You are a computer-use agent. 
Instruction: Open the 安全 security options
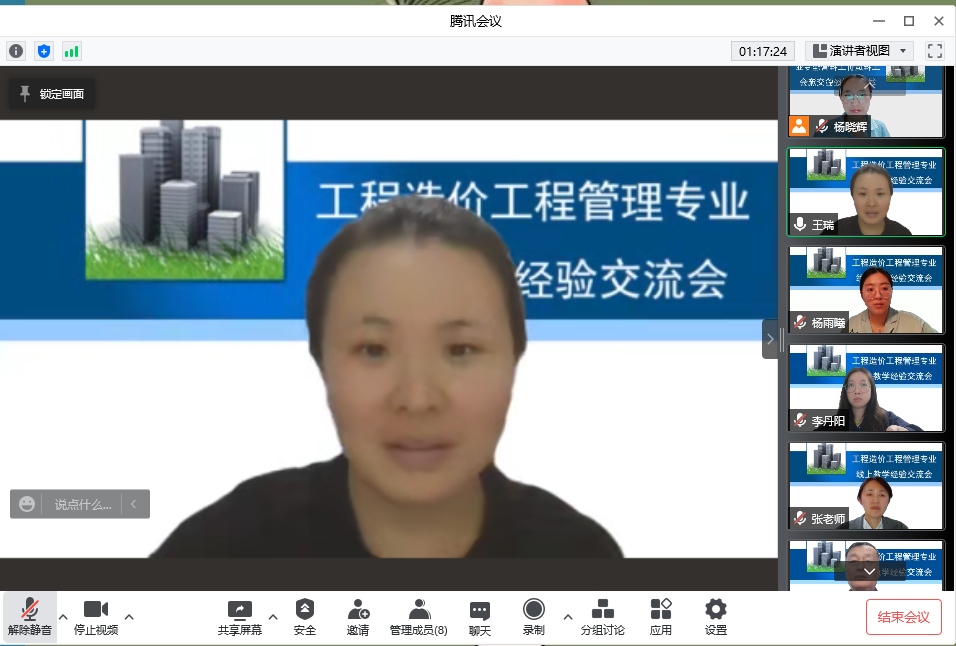[x=305, y=616]
